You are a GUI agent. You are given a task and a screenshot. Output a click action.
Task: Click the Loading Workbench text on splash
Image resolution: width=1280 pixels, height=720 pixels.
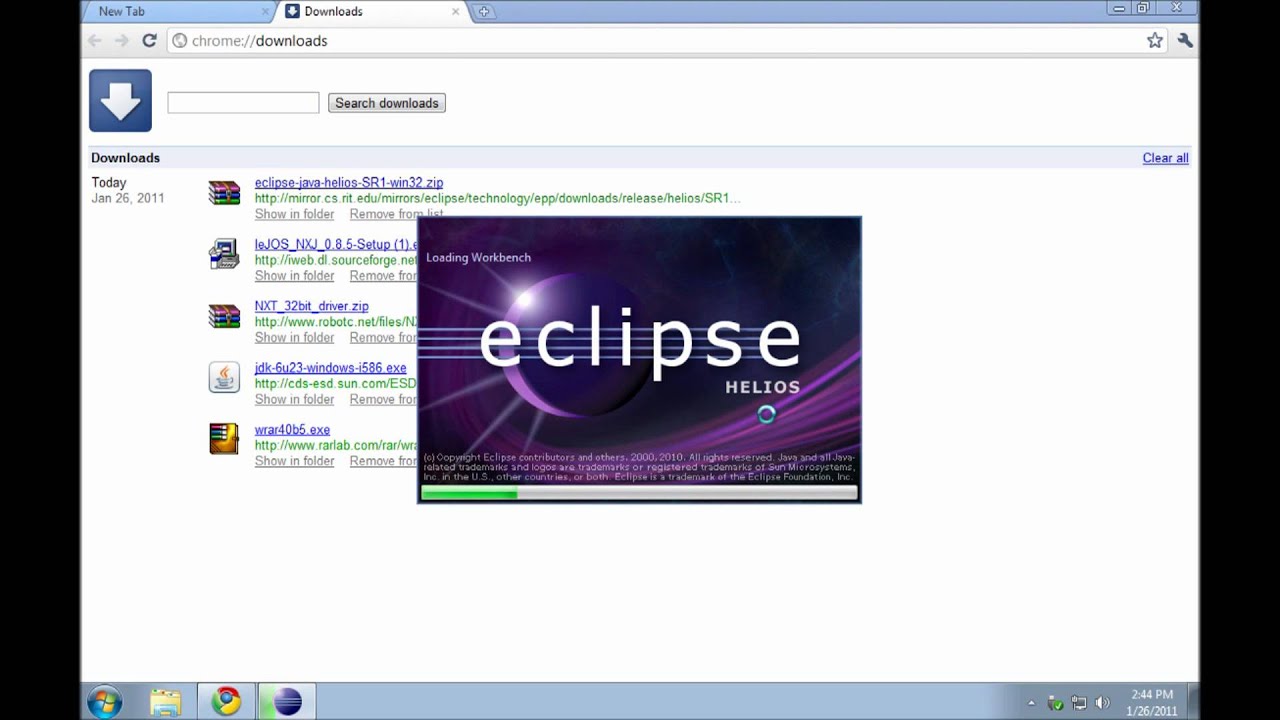point(478,257)
